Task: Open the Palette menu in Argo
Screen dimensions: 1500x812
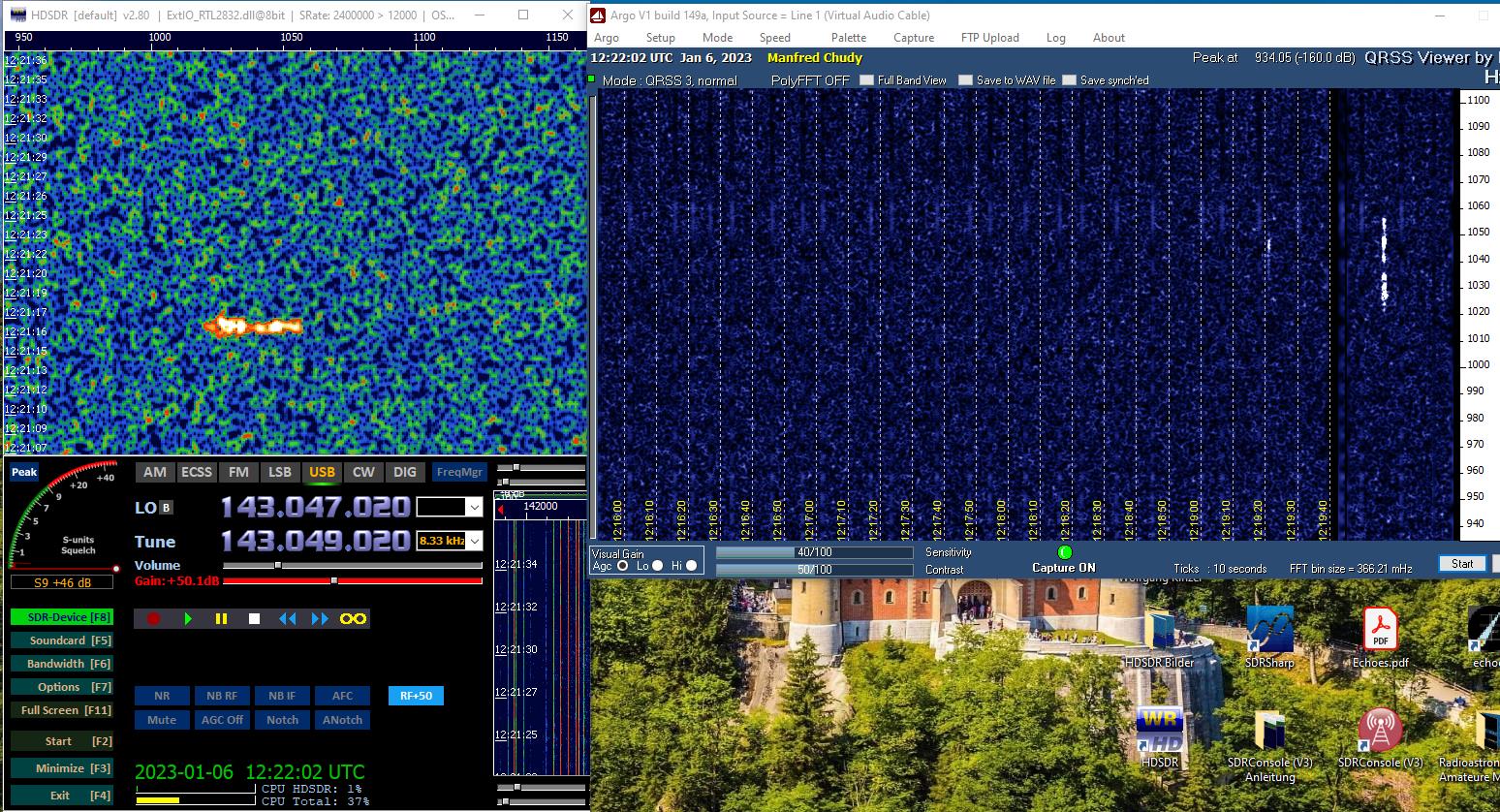Action: point(848,38)
